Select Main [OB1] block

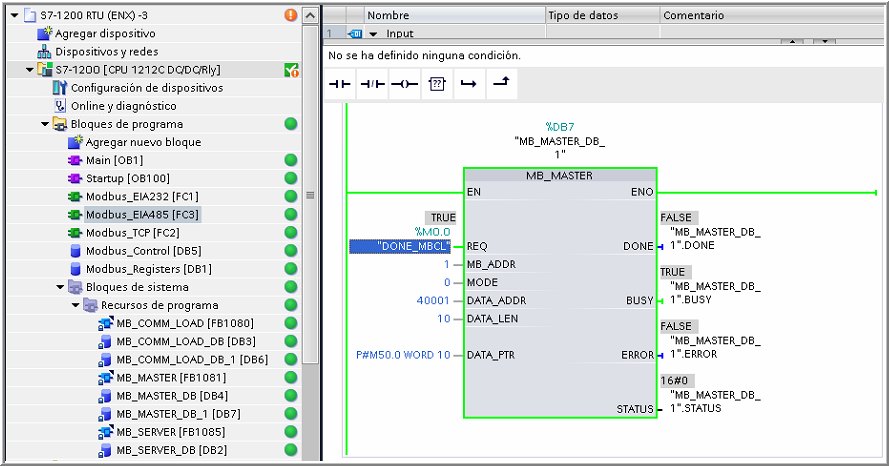click(x=112, y=160)
